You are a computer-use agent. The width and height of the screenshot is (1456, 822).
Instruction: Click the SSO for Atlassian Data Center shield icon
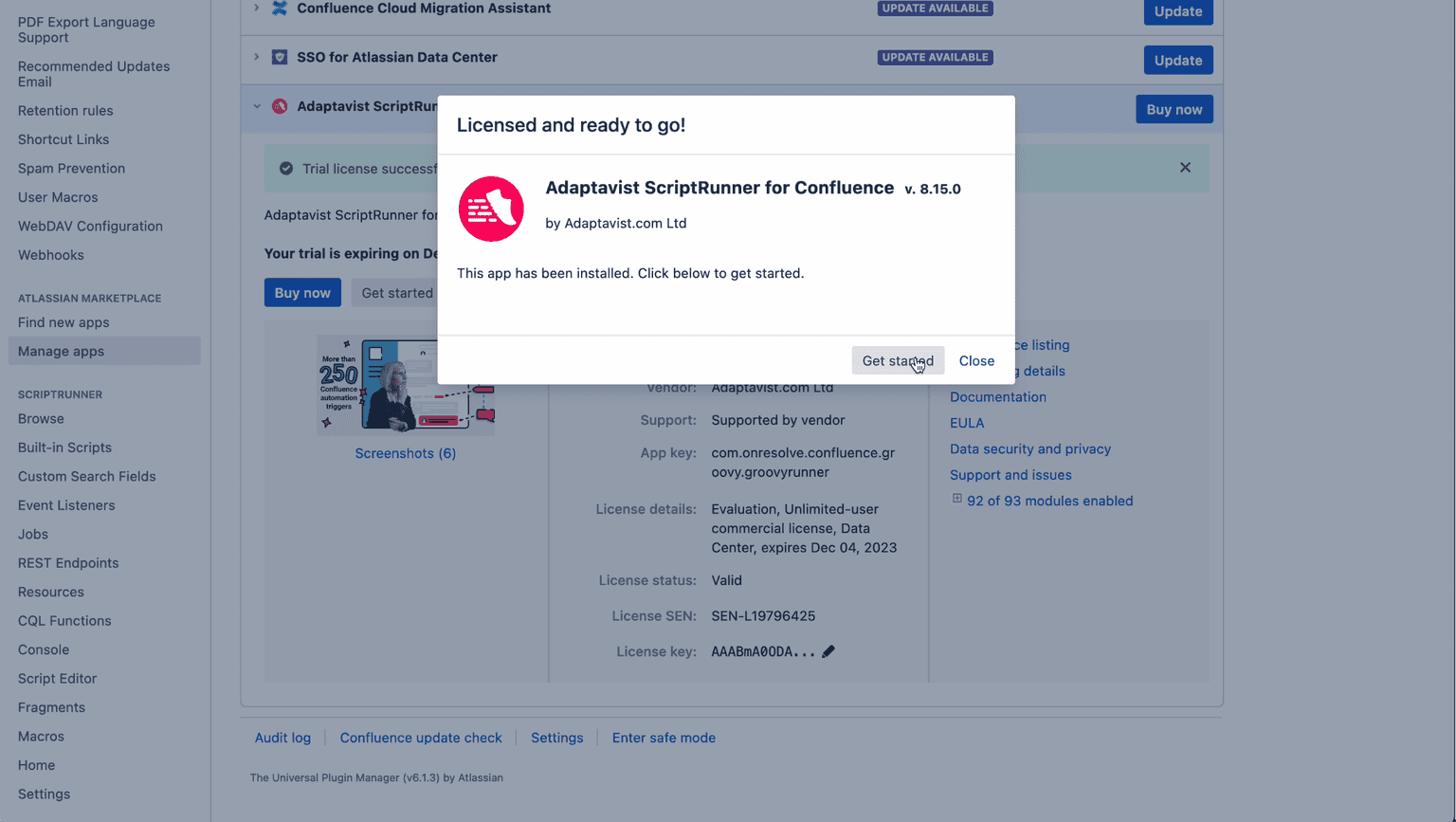tap(279, 56)
